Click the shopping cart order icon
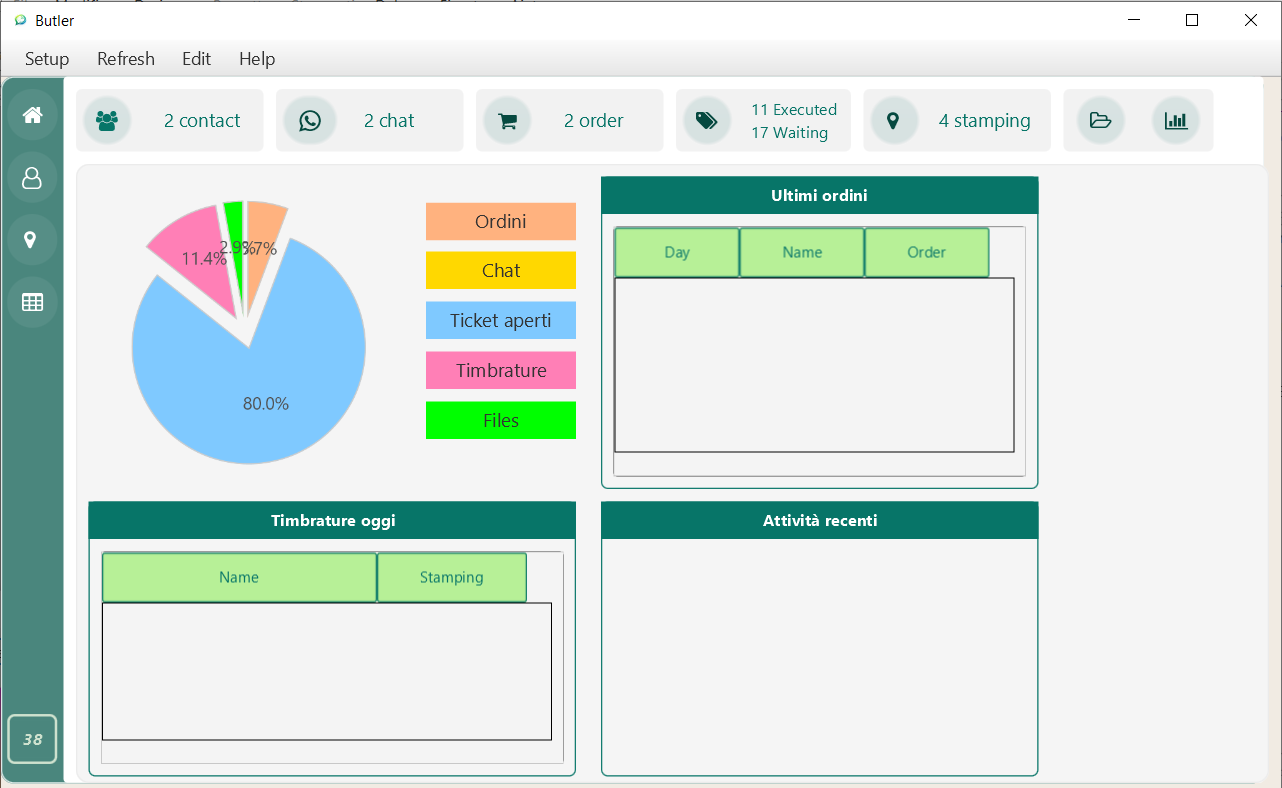The height and width of the screenshot is (788, 1282). [x=507, y=121]
